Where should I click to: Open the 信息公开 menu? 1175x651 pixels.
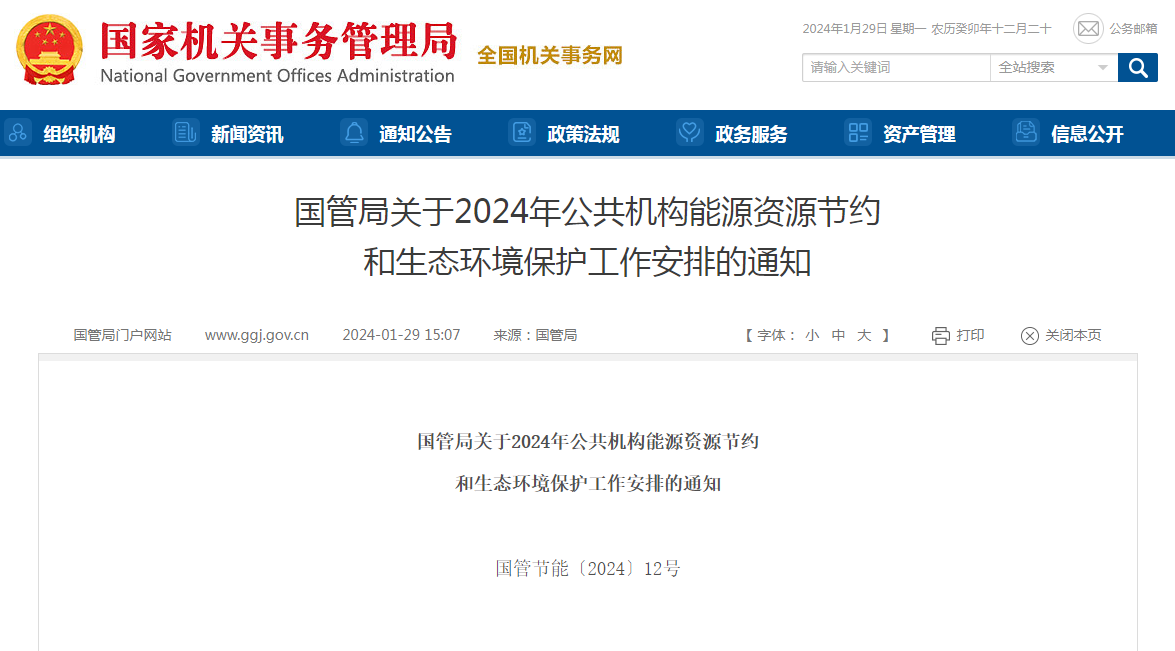pos(1087,134)
